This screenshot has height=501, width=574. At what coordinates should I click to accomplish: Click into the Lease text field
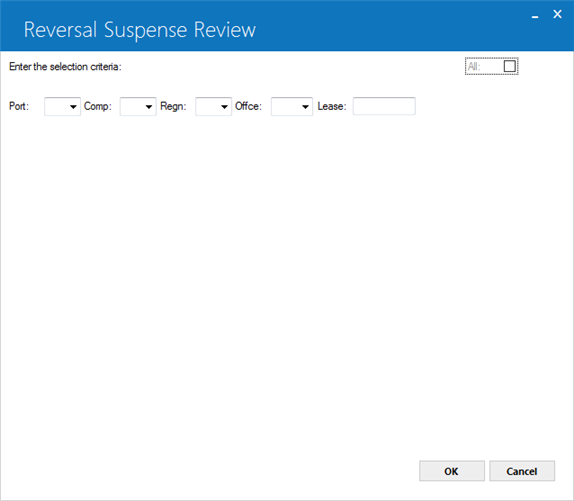tap(384, 106)
